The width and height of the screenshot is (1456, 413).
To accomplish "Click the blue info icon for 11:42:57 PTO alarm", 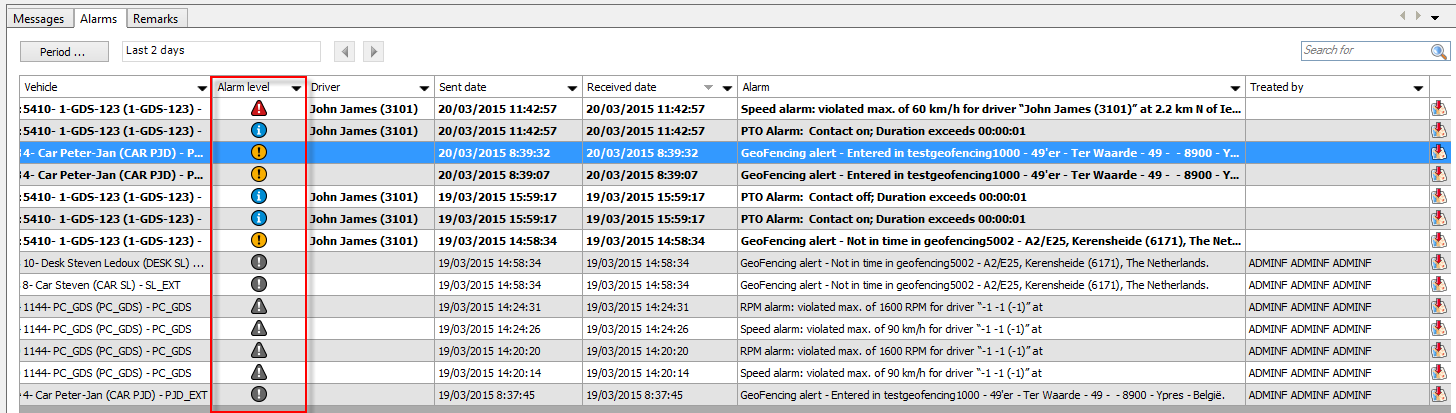I will point(259,131).
